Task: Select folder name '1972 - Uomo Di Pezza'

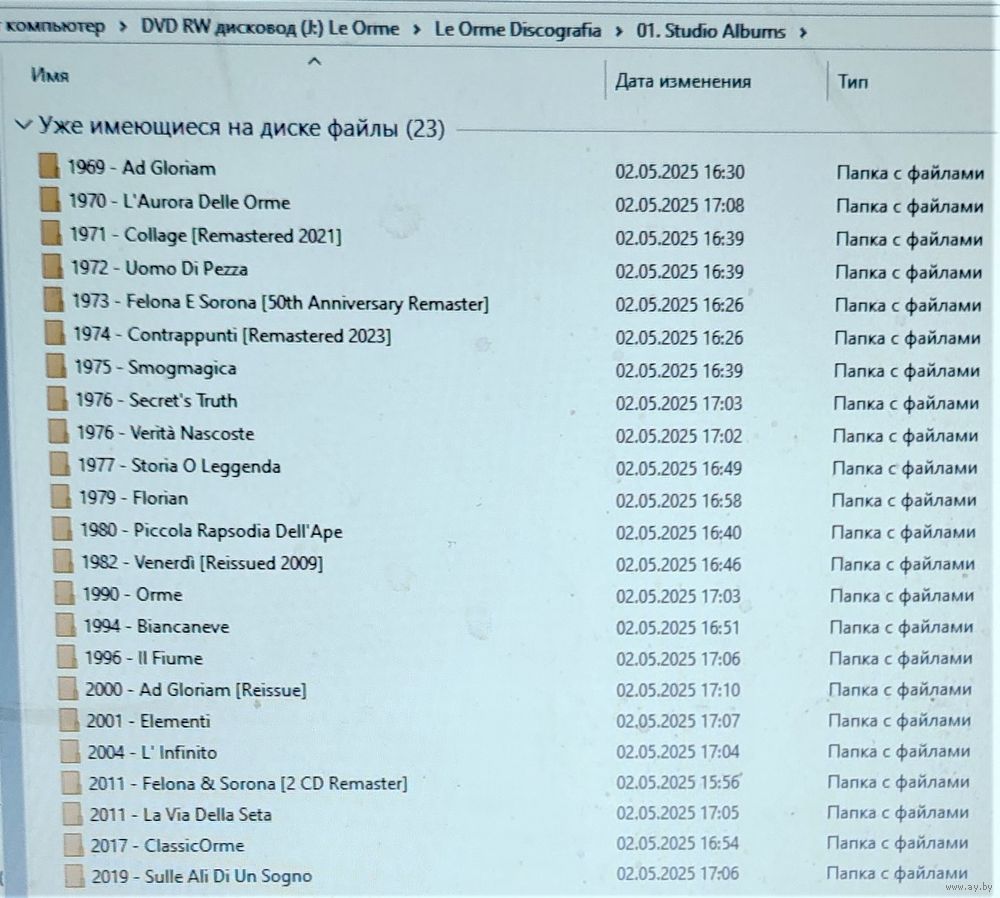Action: click(x=159, y=268)
